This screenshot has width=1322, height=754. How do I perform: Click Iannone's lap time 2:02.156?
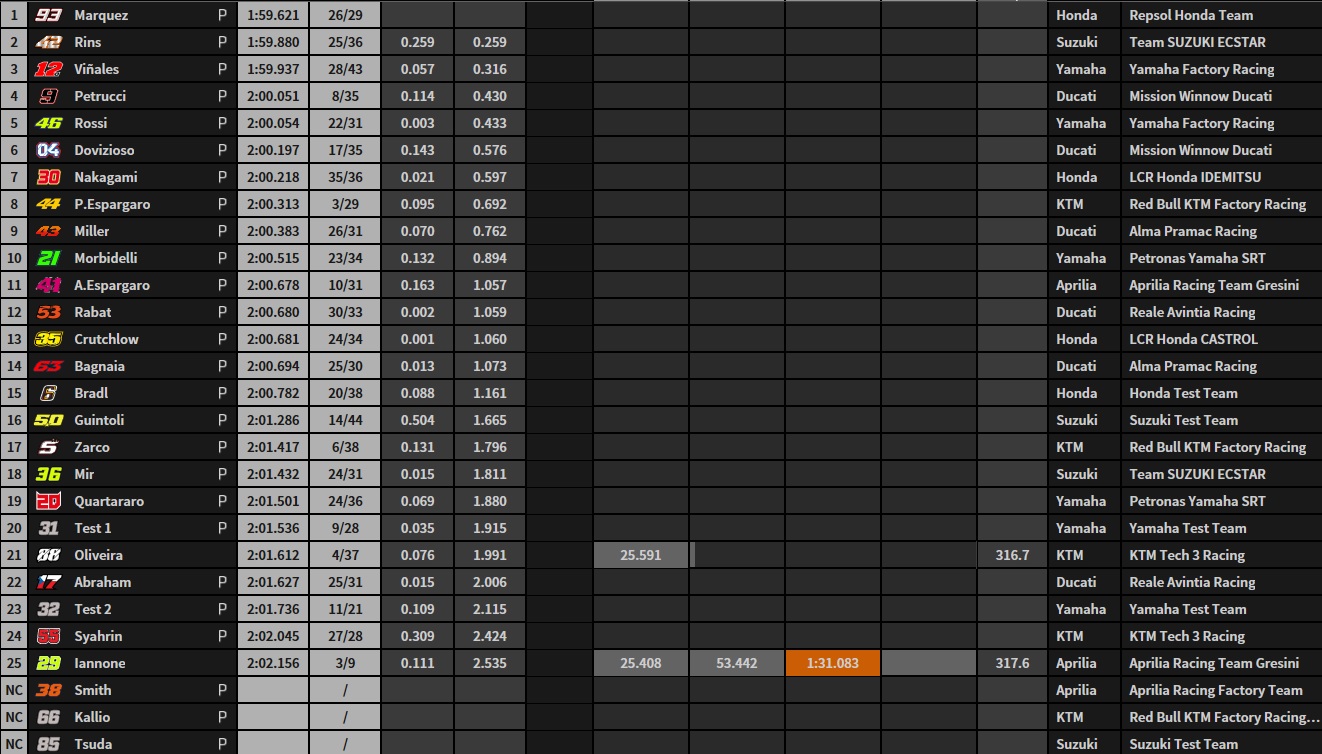pos(273,663)
